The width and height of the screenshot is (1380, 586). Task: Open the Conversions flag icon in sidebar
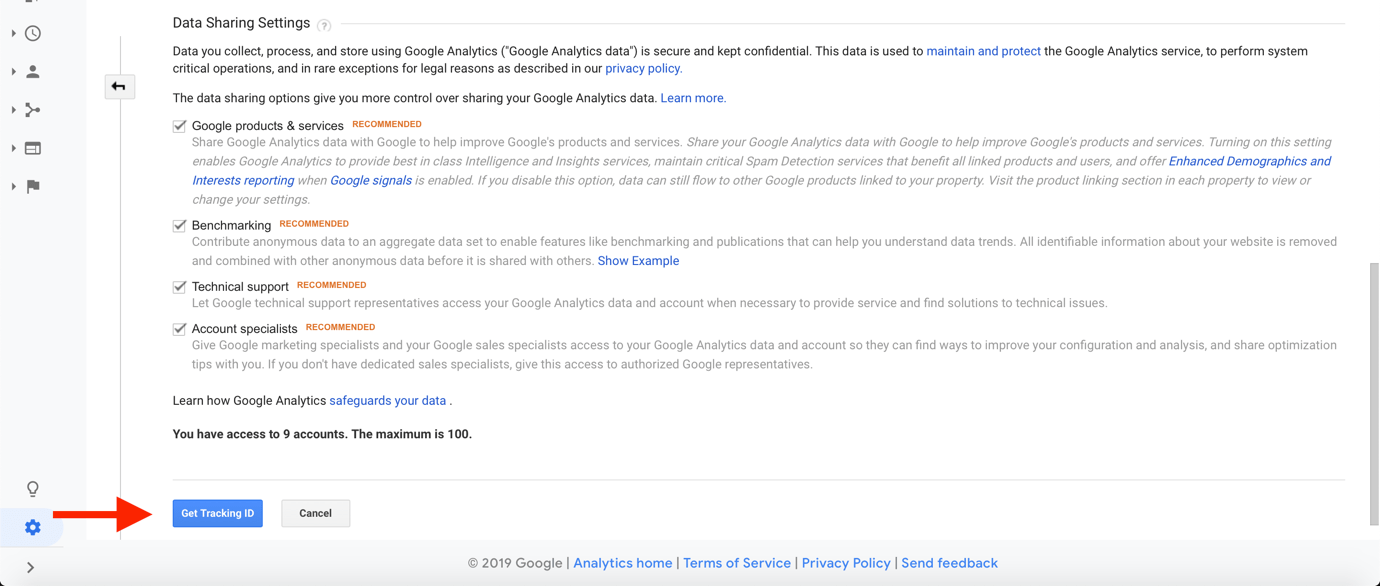point(33,186)
